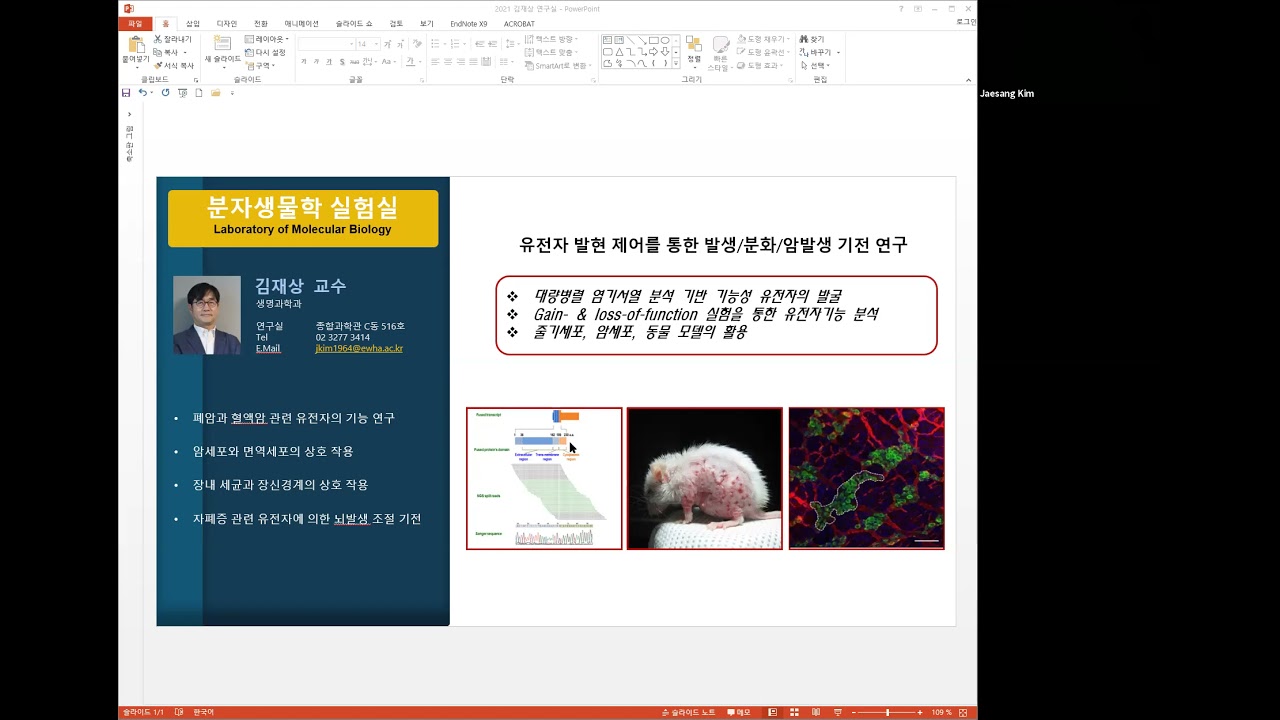Open the Design (디자인) tab
The image size is (1280, 720).
point(227,23)
